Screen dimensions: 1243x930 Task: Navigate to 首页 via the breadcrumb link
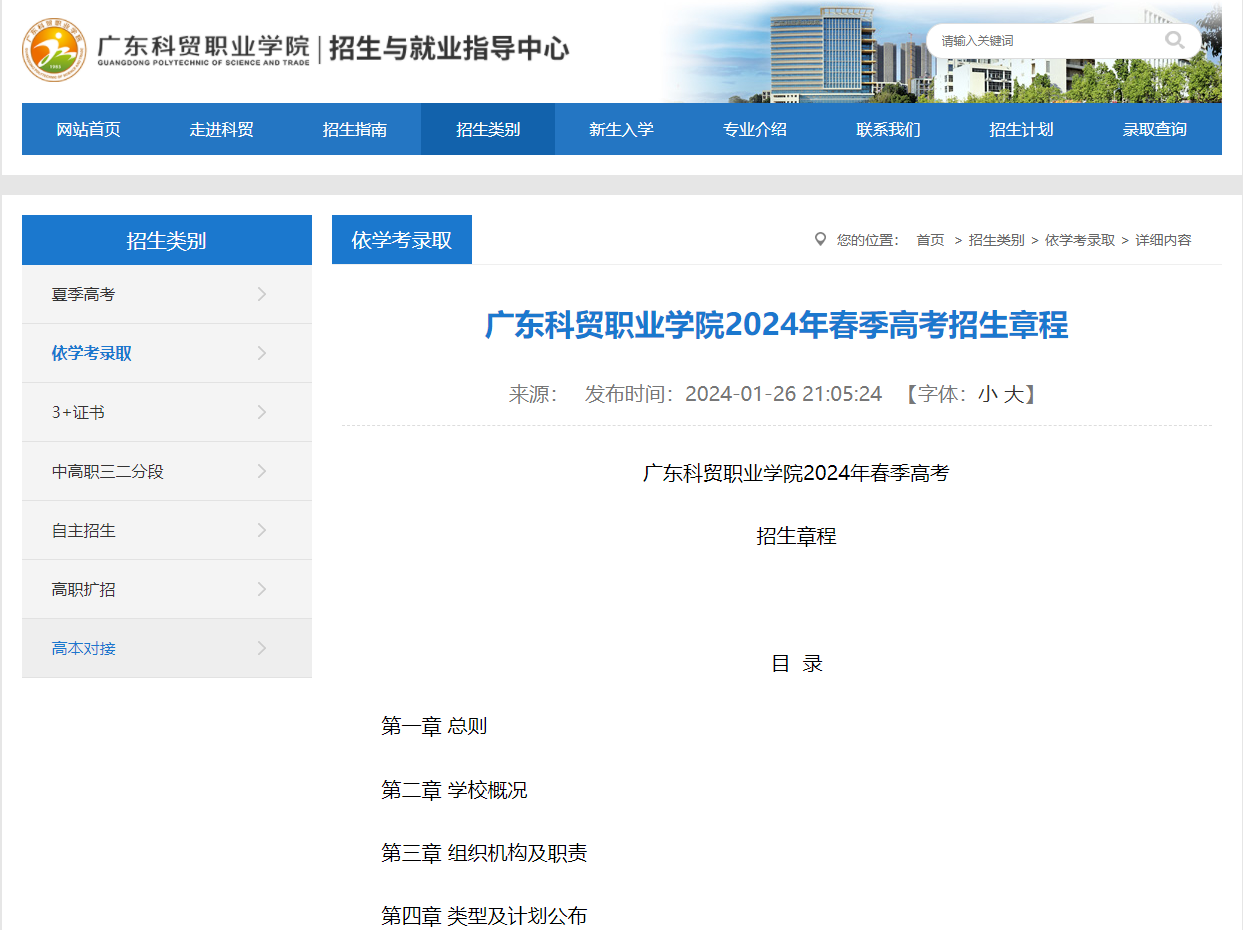click(928, 239)
